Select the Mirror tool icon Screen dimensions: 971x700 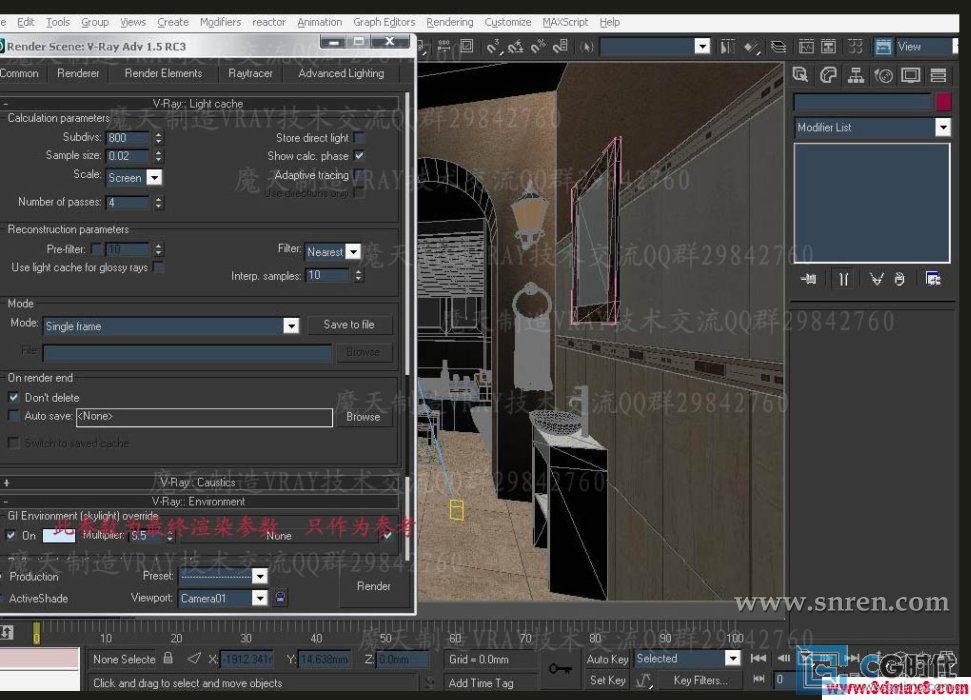(728, 46)
